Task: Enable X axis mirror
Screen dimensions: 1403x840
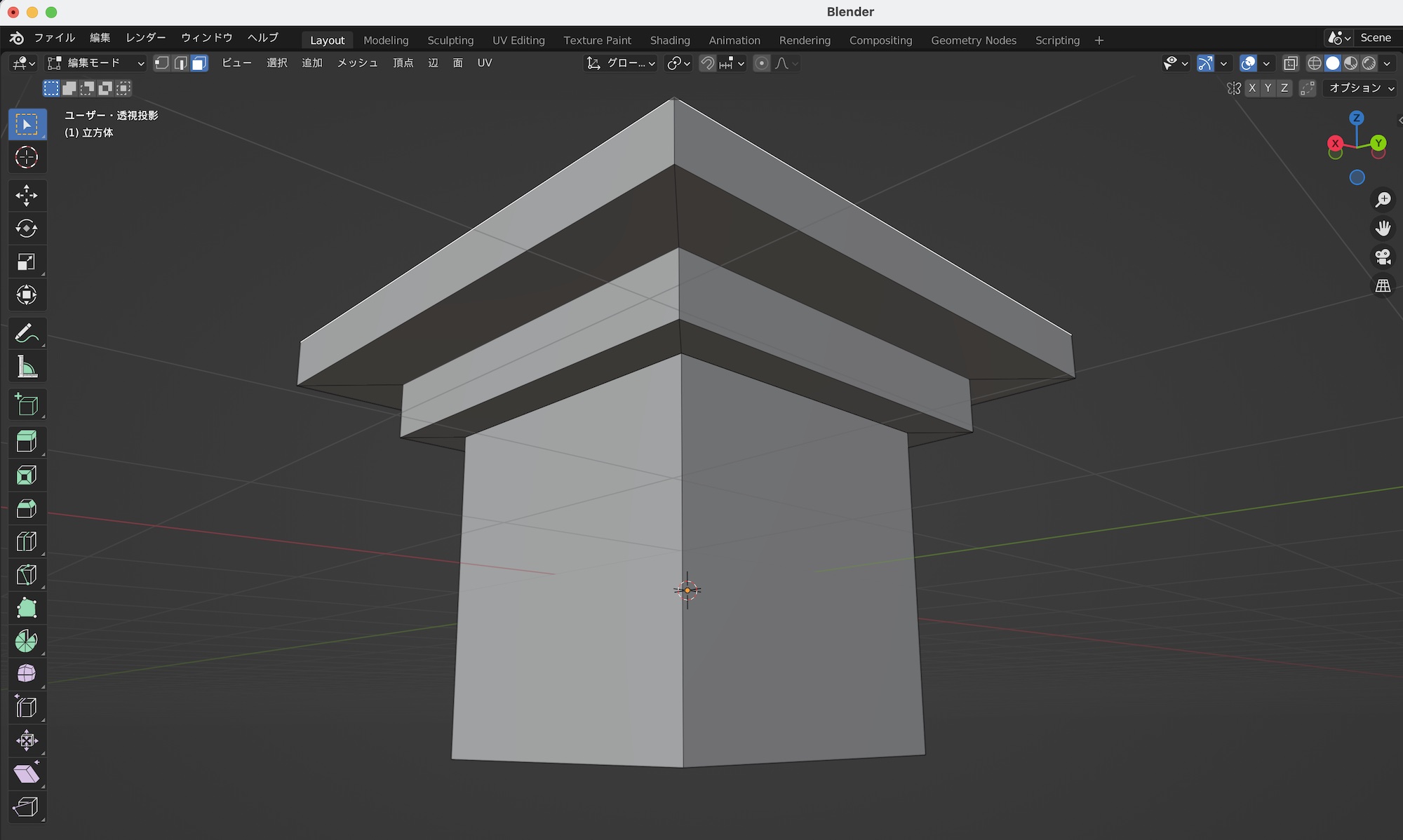Action: 1252,88
